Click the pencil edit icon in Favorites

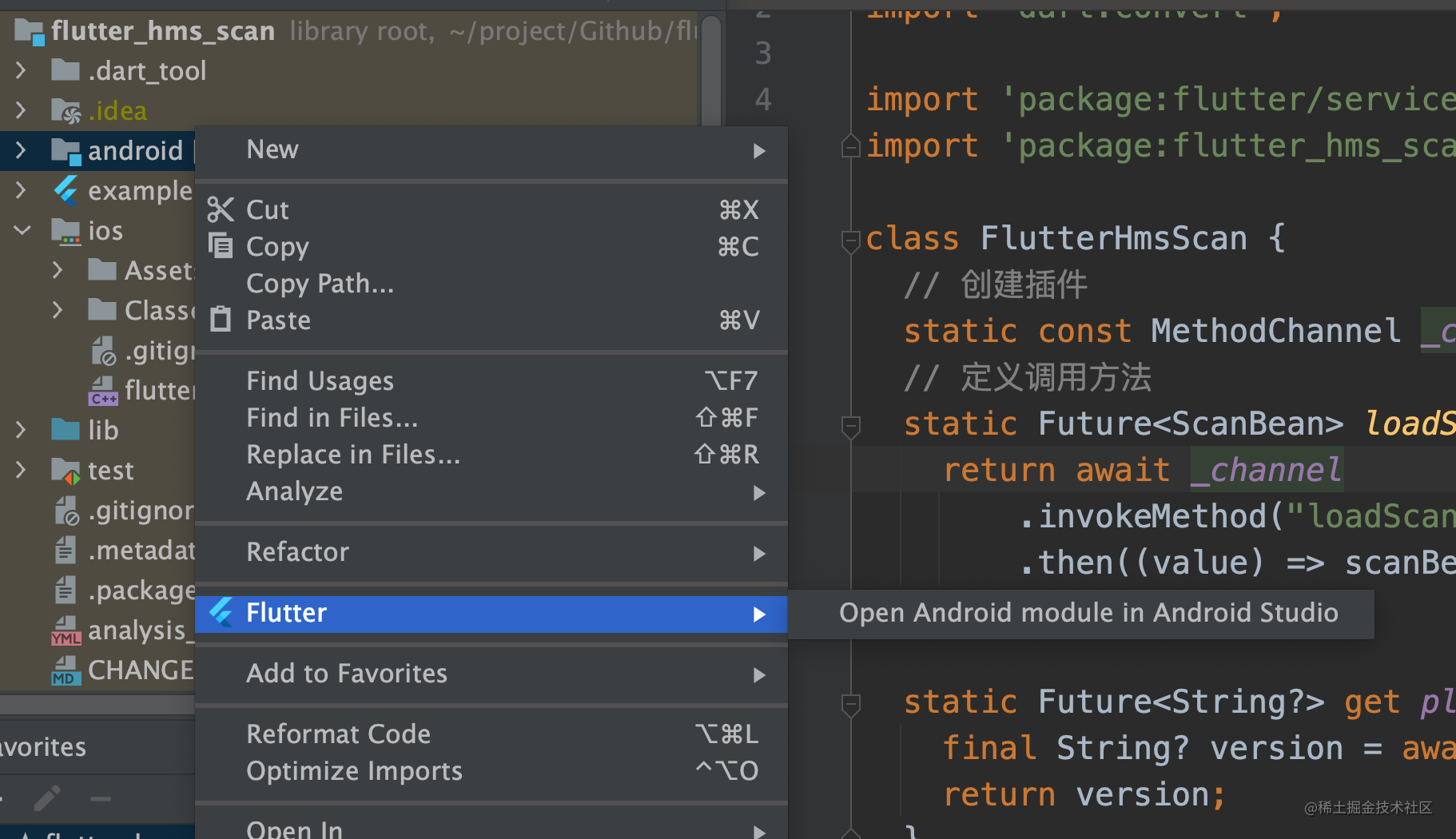click(x=46, y=798)
